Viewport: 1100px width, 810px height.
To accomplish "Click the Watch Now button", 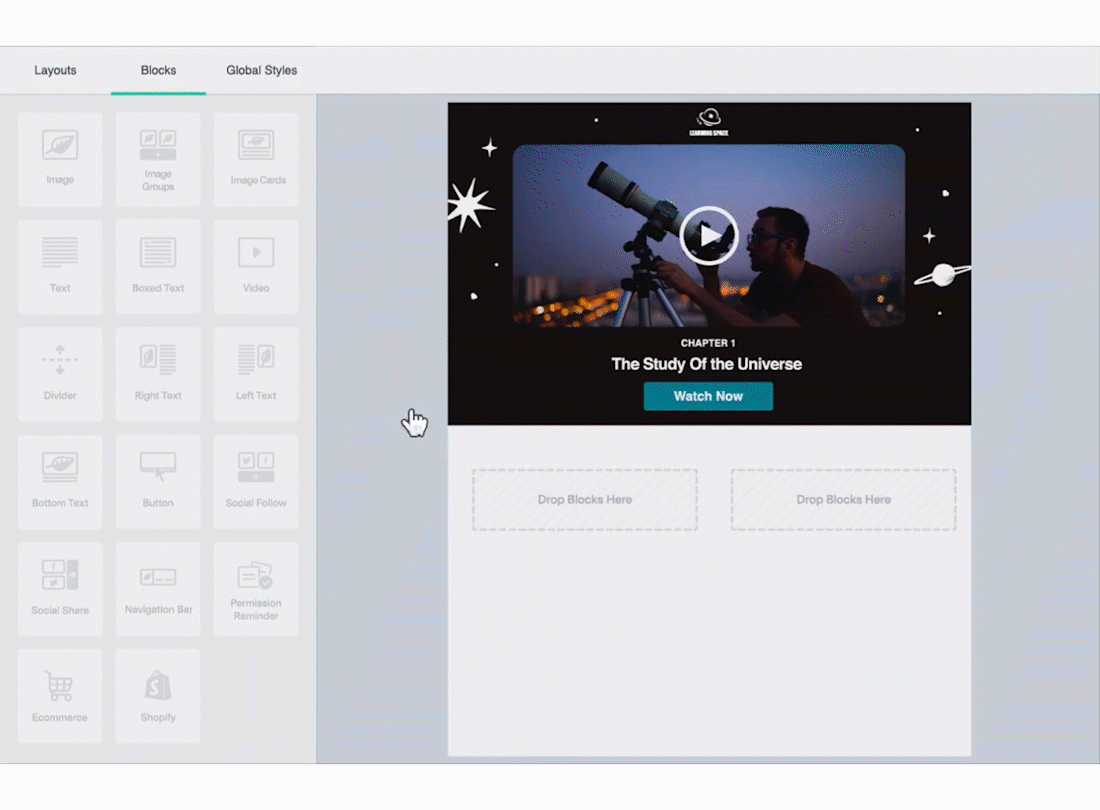I will pos(708,396).
